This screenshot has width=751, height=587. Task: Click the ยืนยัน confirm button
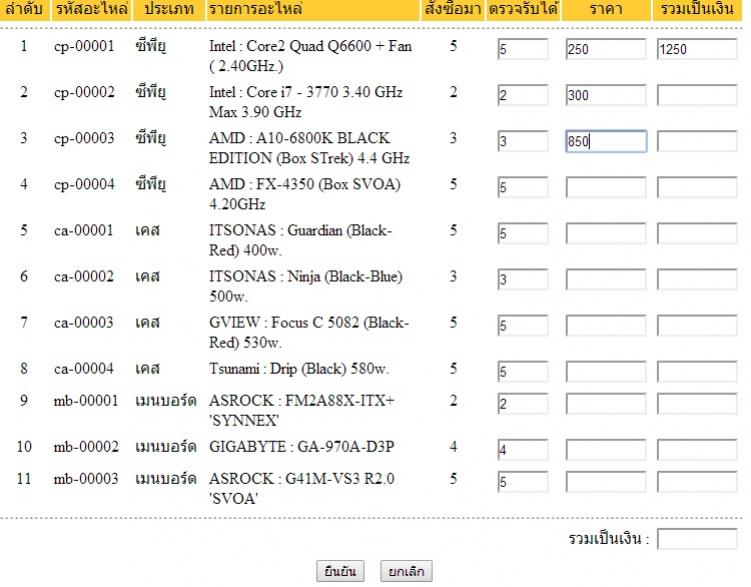click(x=340, y=571)
